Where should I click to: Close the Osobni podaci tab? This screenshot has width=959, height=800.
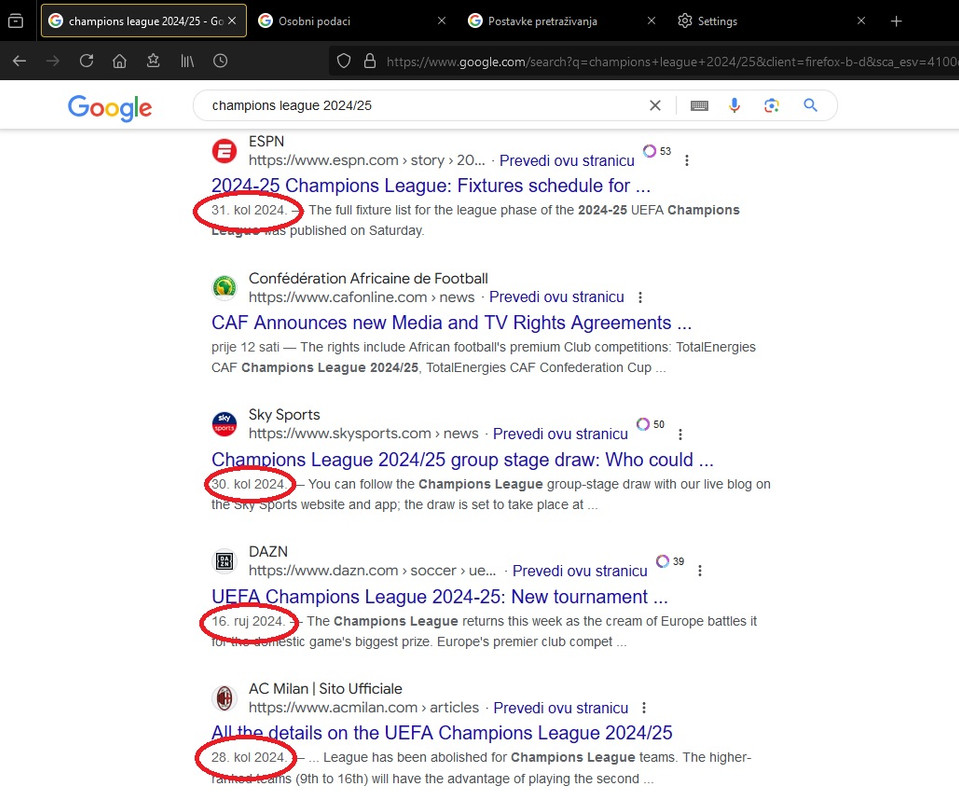coord(442,21)
